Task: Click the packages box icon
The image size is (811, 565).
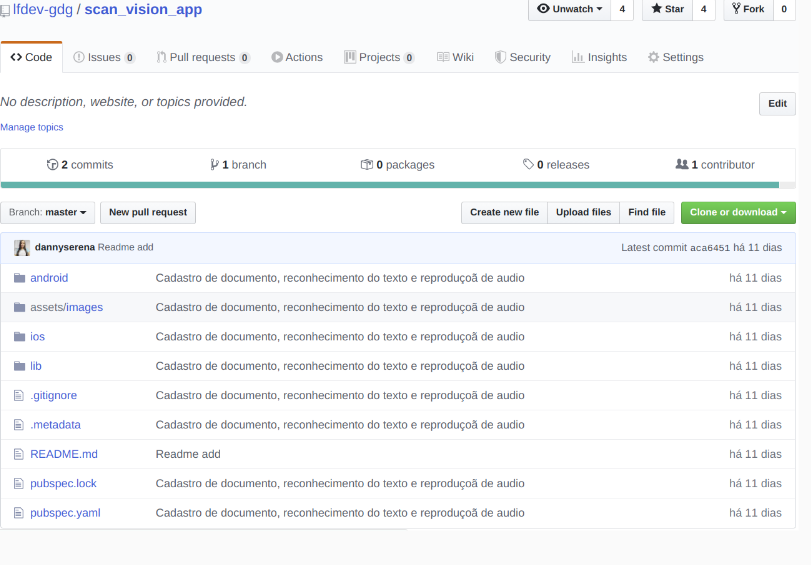Action: [367, 165]
